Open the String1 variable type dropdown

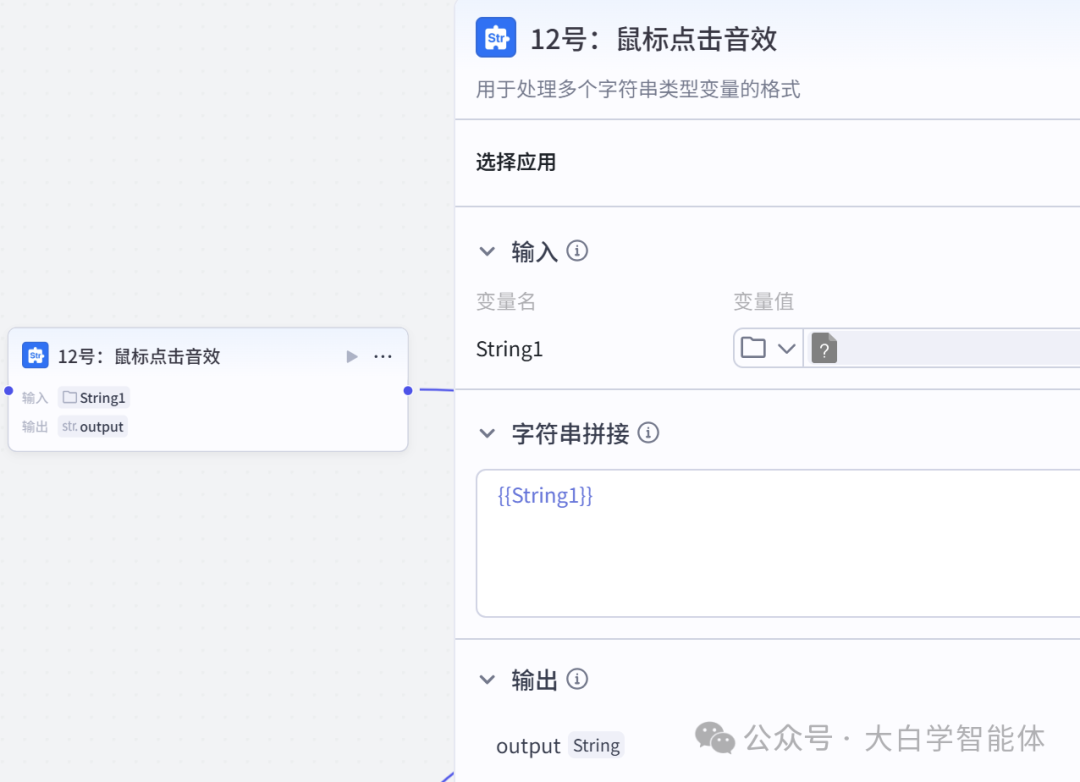769,348
